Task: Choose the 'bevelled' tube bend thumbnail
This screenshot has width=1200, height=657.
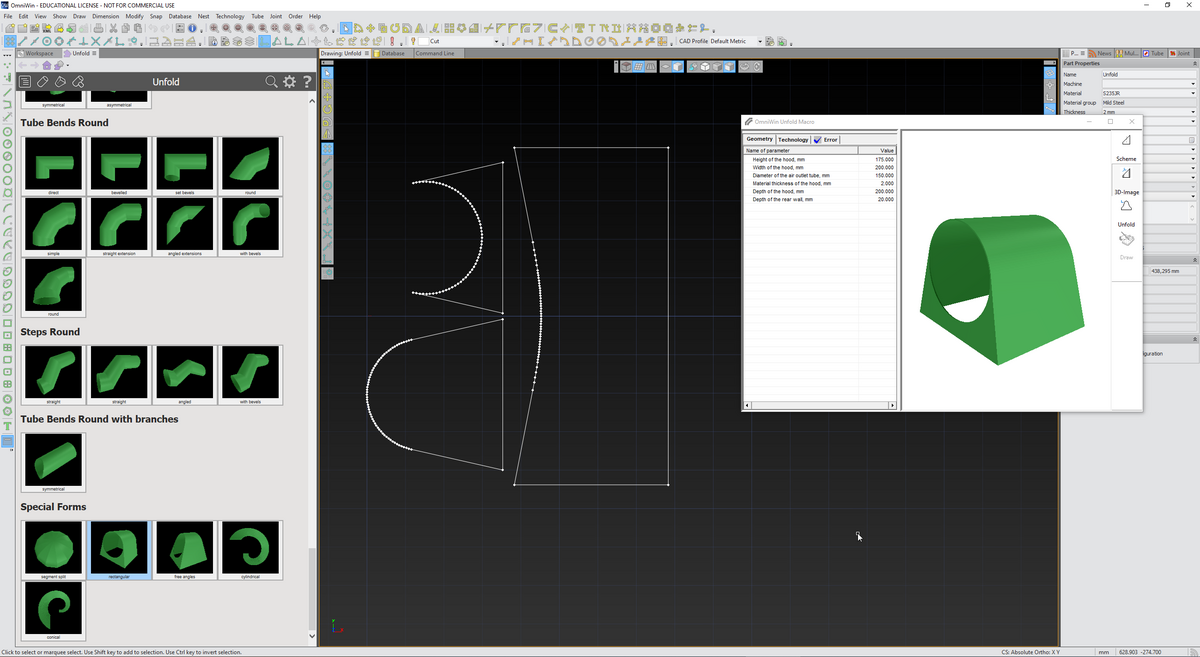Action: pos(119,166)
